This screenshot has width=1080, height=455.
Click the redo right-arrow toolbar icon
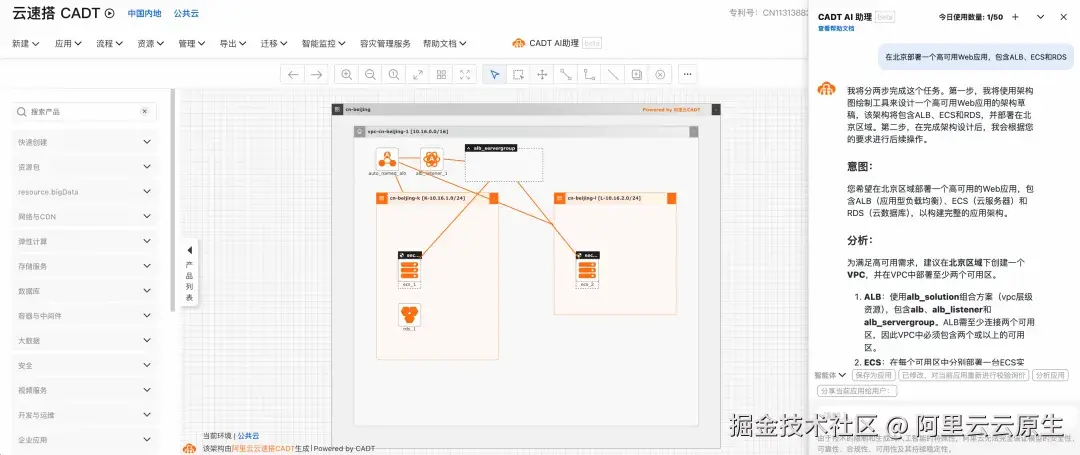[316, 74]
